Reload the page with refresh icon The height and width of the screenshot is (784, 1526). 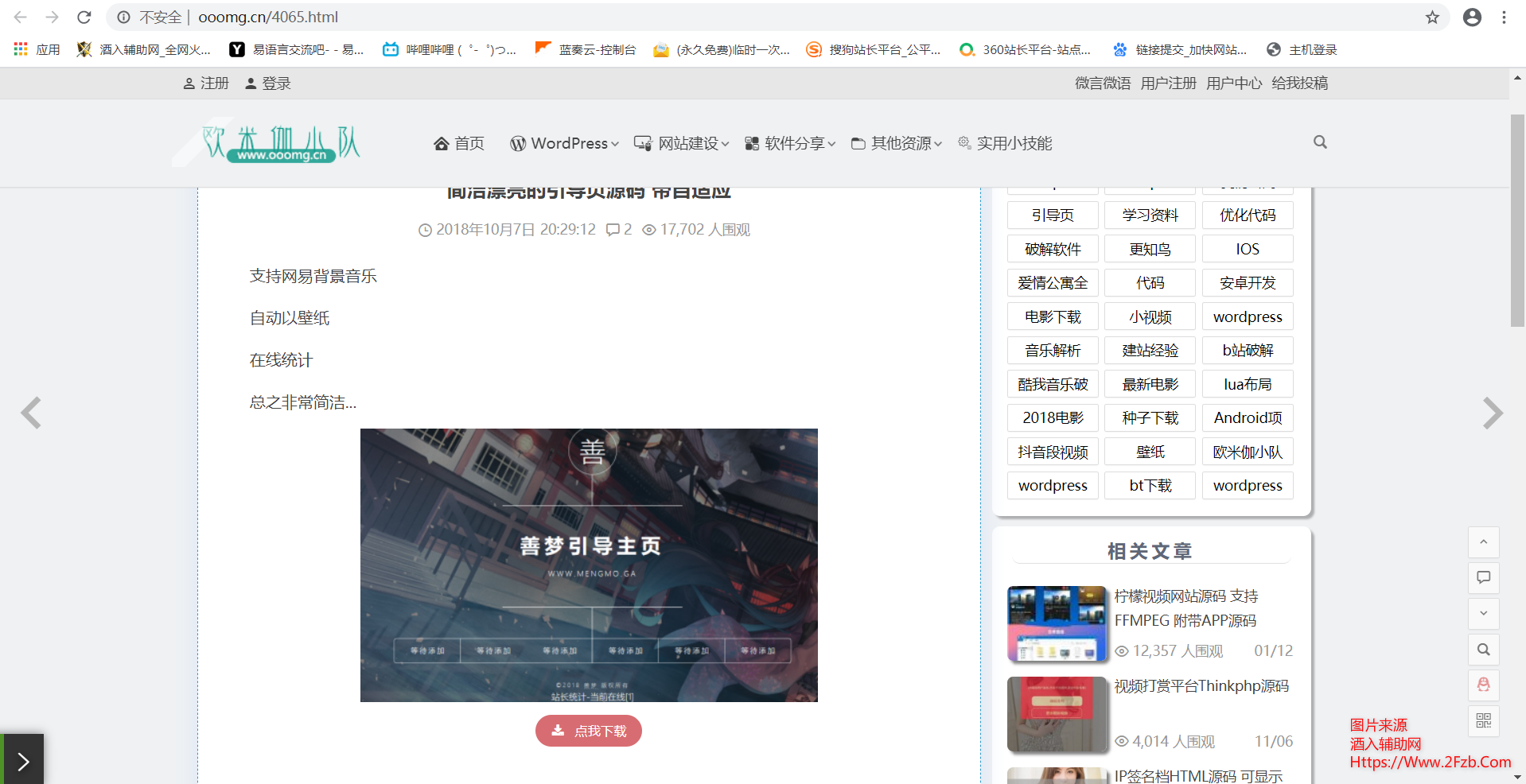84,17
